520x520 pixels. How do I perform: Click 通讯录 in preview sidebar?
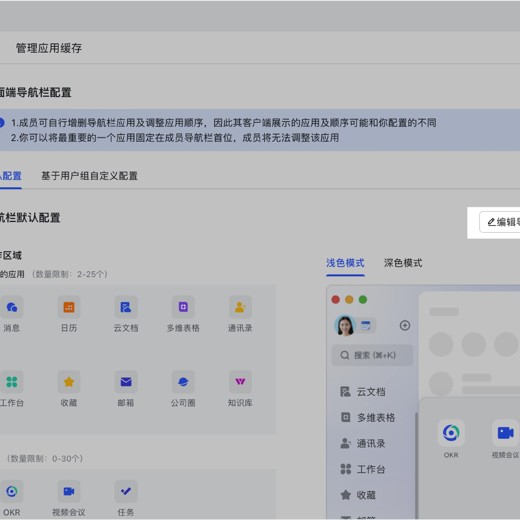(x=363, y=443)
